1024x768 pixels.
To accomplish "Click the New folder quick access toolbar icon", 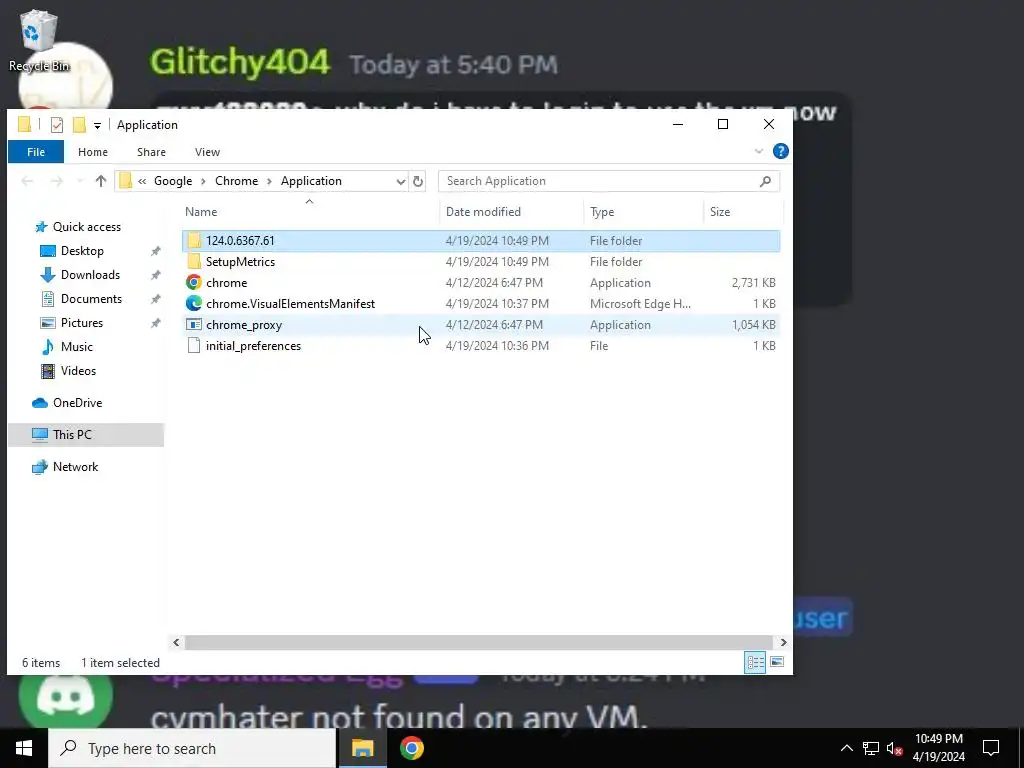I will pyautogui.click(x=79, y=125).
